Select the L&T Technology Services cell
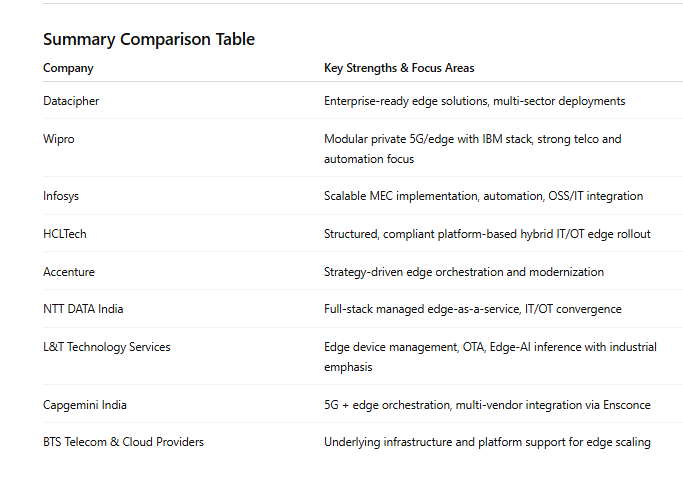The image size is (683, 493). pos(107,347)
